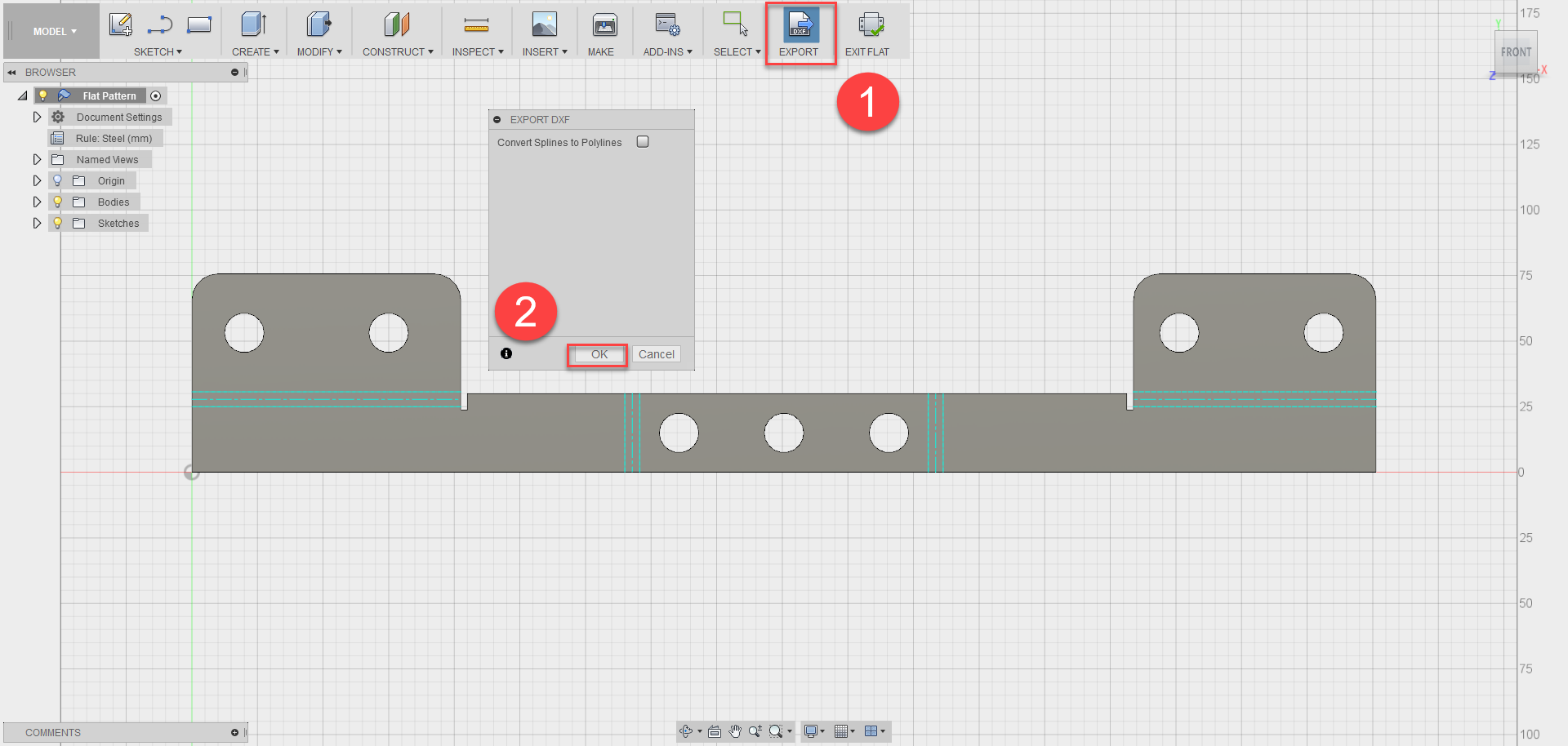Screen dimensions: 1568x746
Task: Show the Origin folder
Action: pos(56,180)
